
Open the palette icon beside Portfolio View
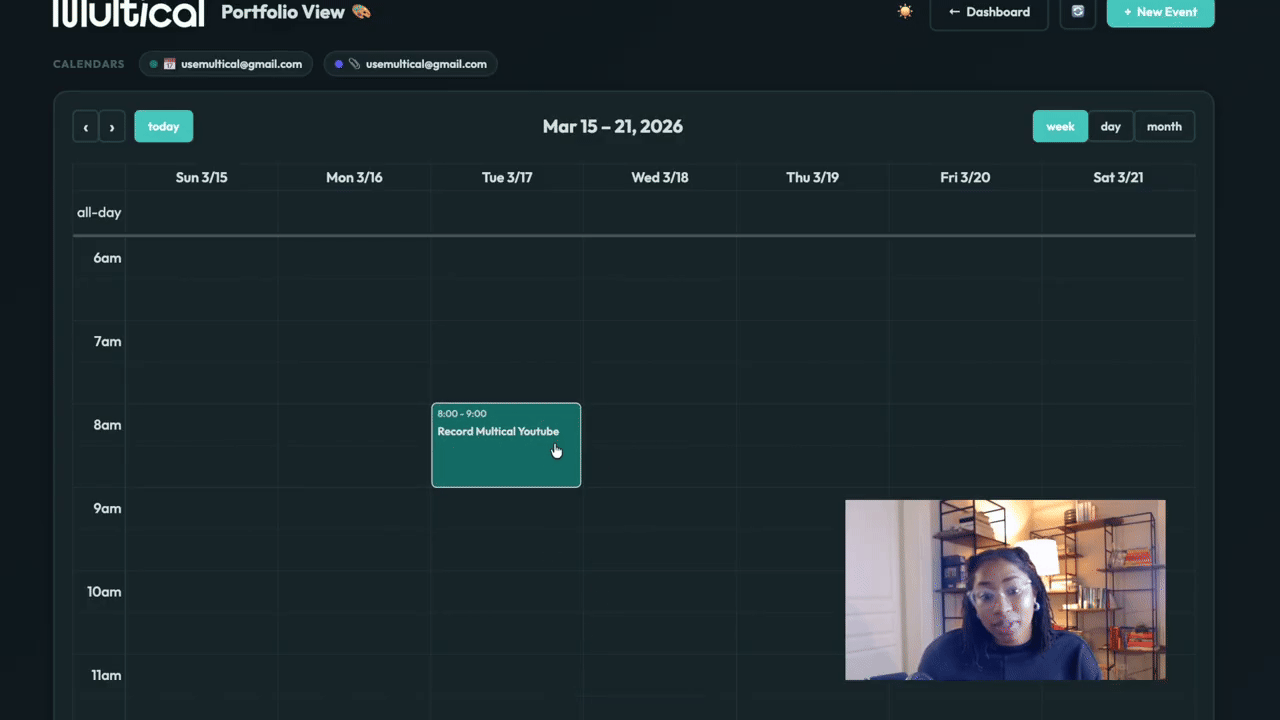[x=359, y=12]
